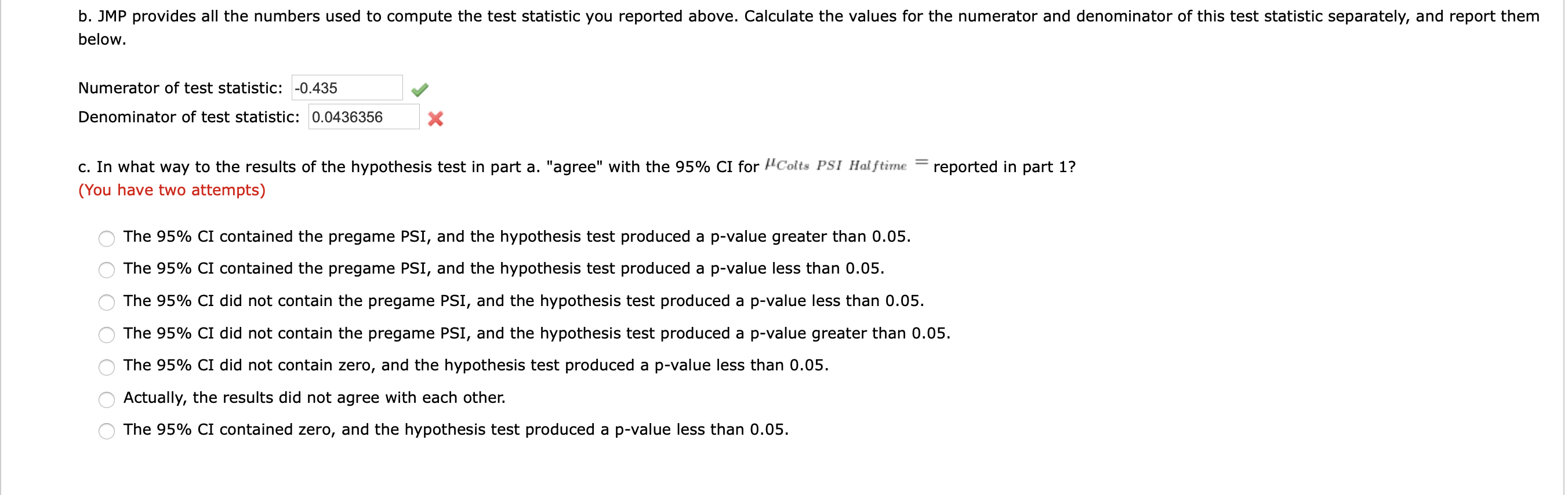
Task: Click the Denominator of test statistic field
Action: (364, 117)
